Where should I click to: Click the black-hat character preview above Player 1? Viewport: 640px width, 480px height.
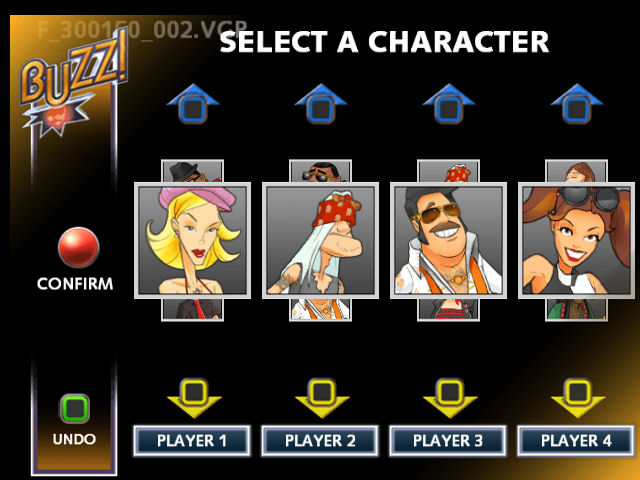point(192,171)
